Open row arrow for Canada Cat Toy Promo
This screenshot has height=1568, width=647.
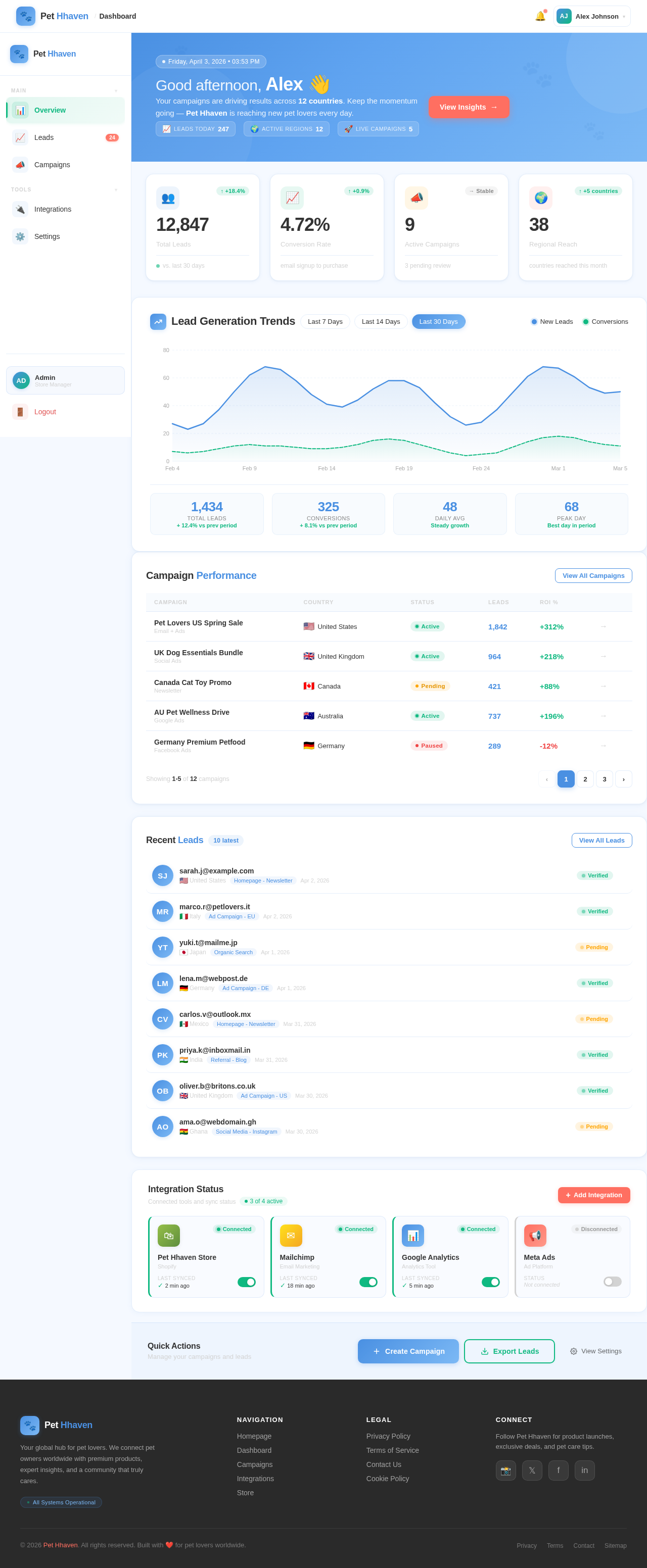click(603, 686)
